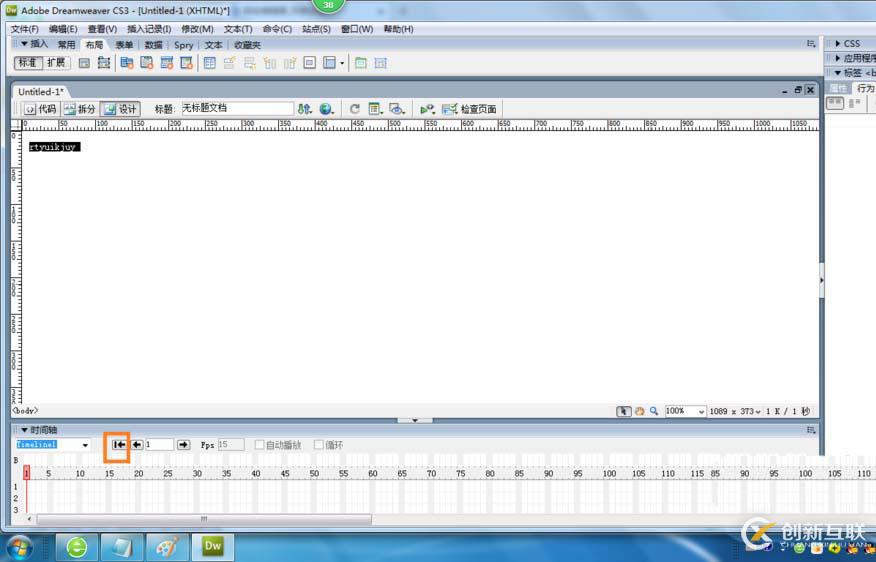Select the Hand tool in status bar
The image size is (876, 562).
[x=639, y=411]
